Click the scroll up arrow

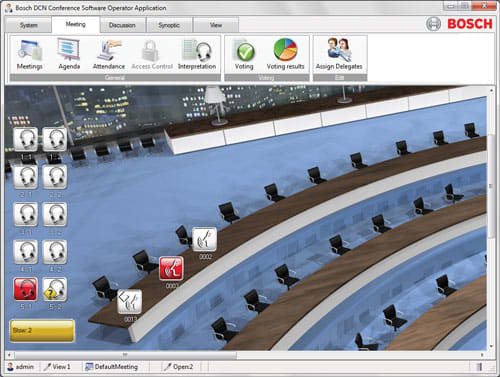pyautogui.click(x=491, y=90)
